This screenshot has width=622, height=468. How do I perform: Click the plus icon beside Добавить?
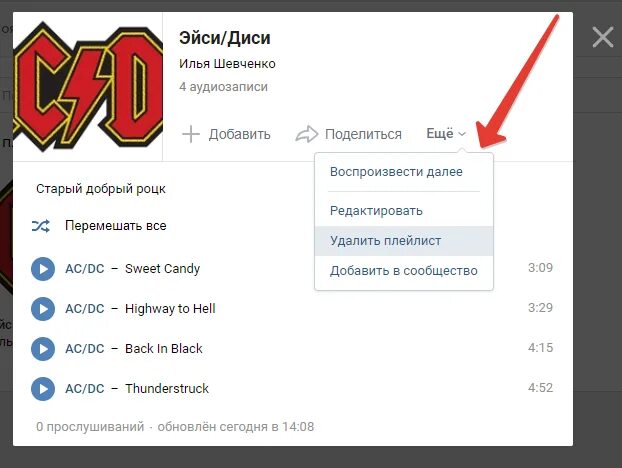[x=190, y=134]
